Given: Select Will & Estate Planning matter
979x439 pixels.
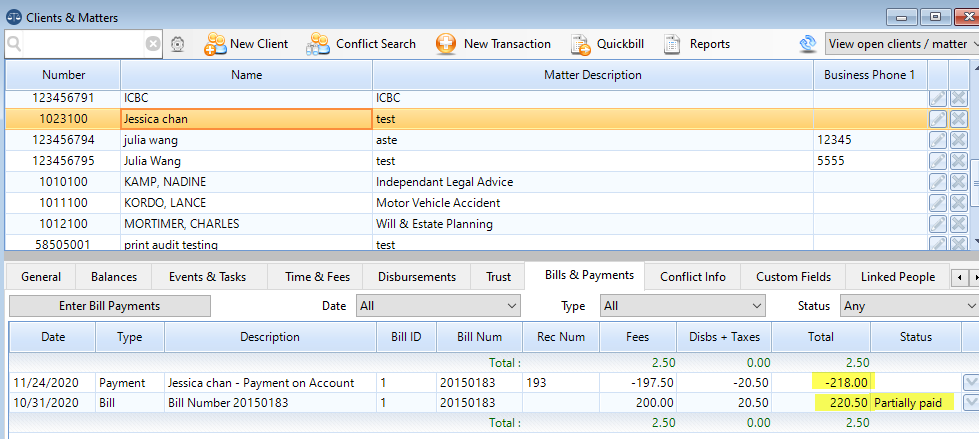Looking at the screenshot, I should (593, 224).
